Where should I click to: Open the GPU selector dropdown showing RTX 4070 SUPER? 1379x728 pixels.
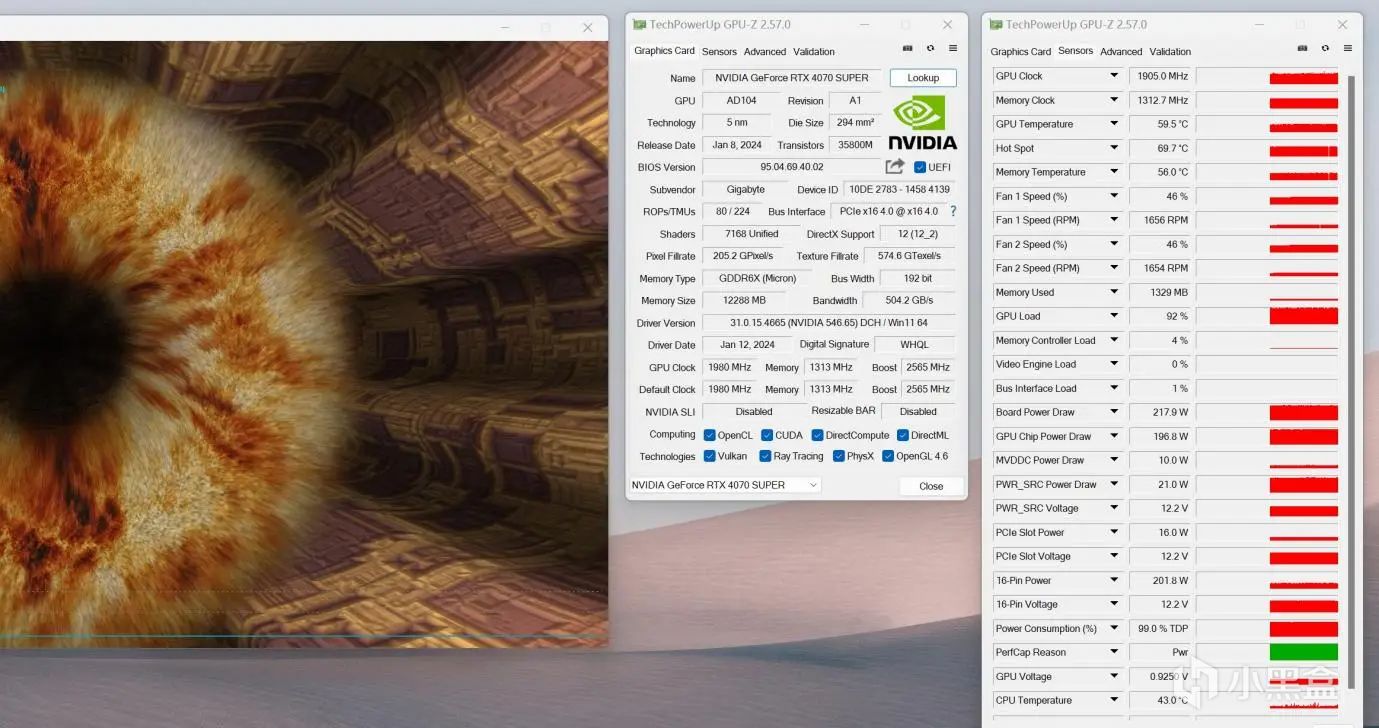pos(724,485)
